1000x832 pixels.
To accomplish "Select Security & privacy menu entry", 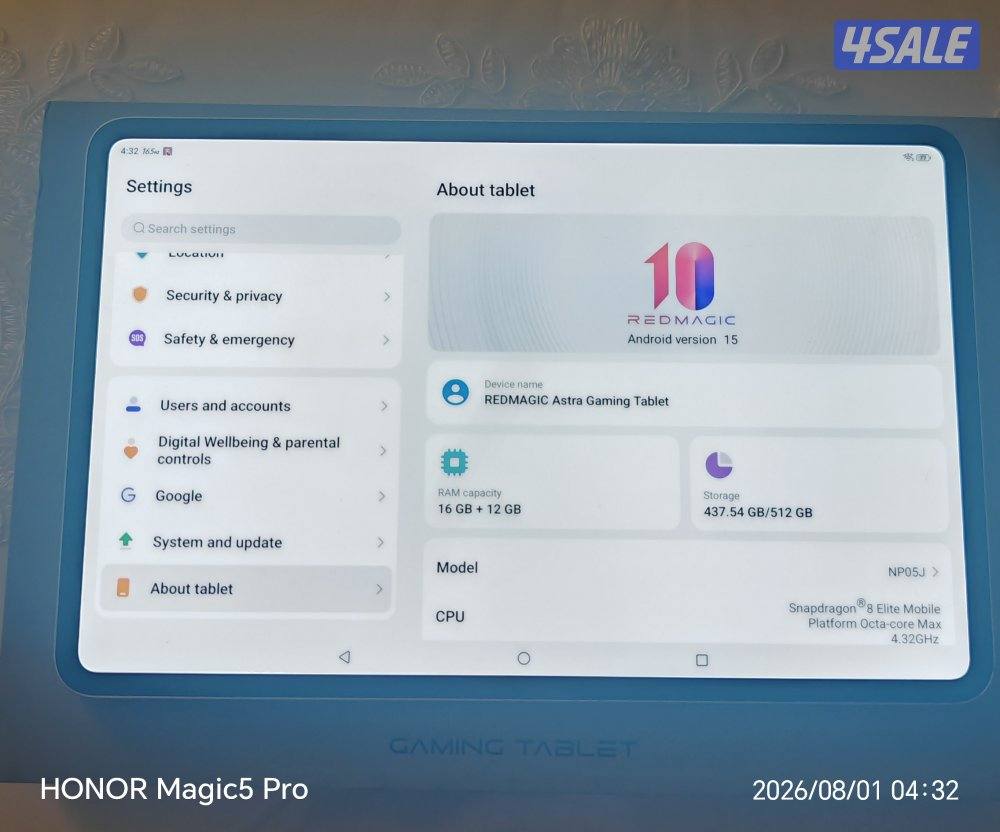I will (258, 296).
